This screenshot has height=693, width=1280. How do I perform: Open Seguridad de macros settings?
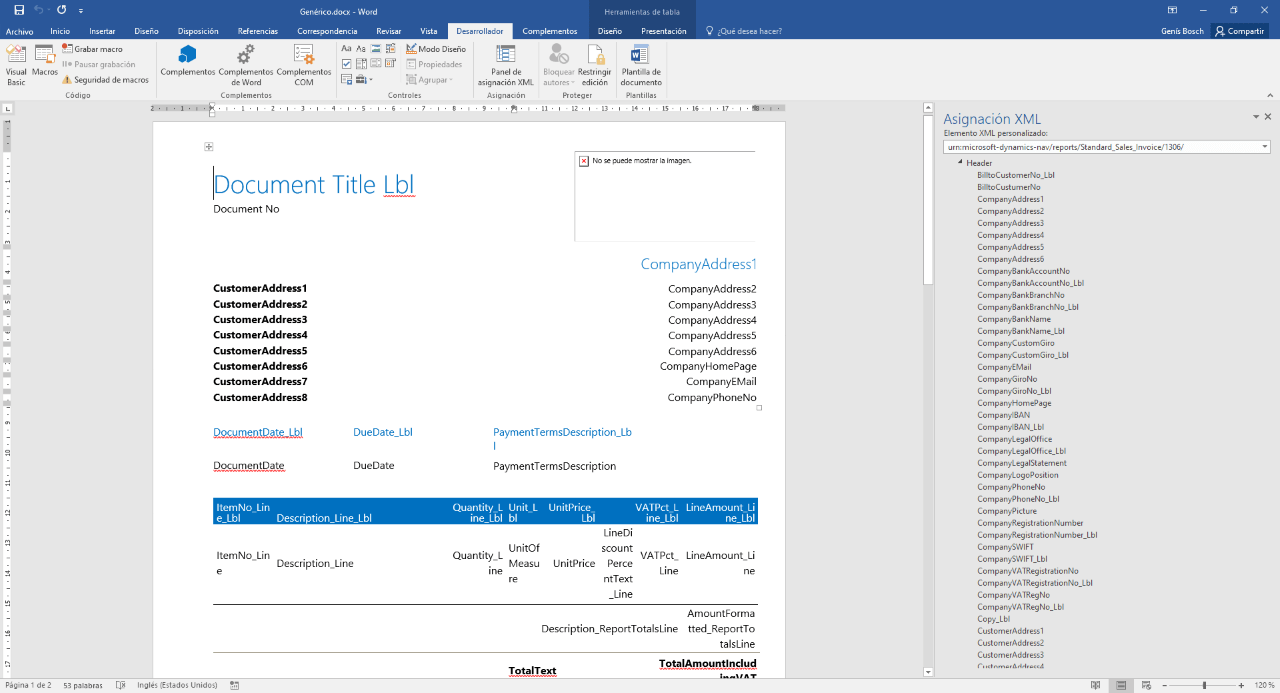106,80
